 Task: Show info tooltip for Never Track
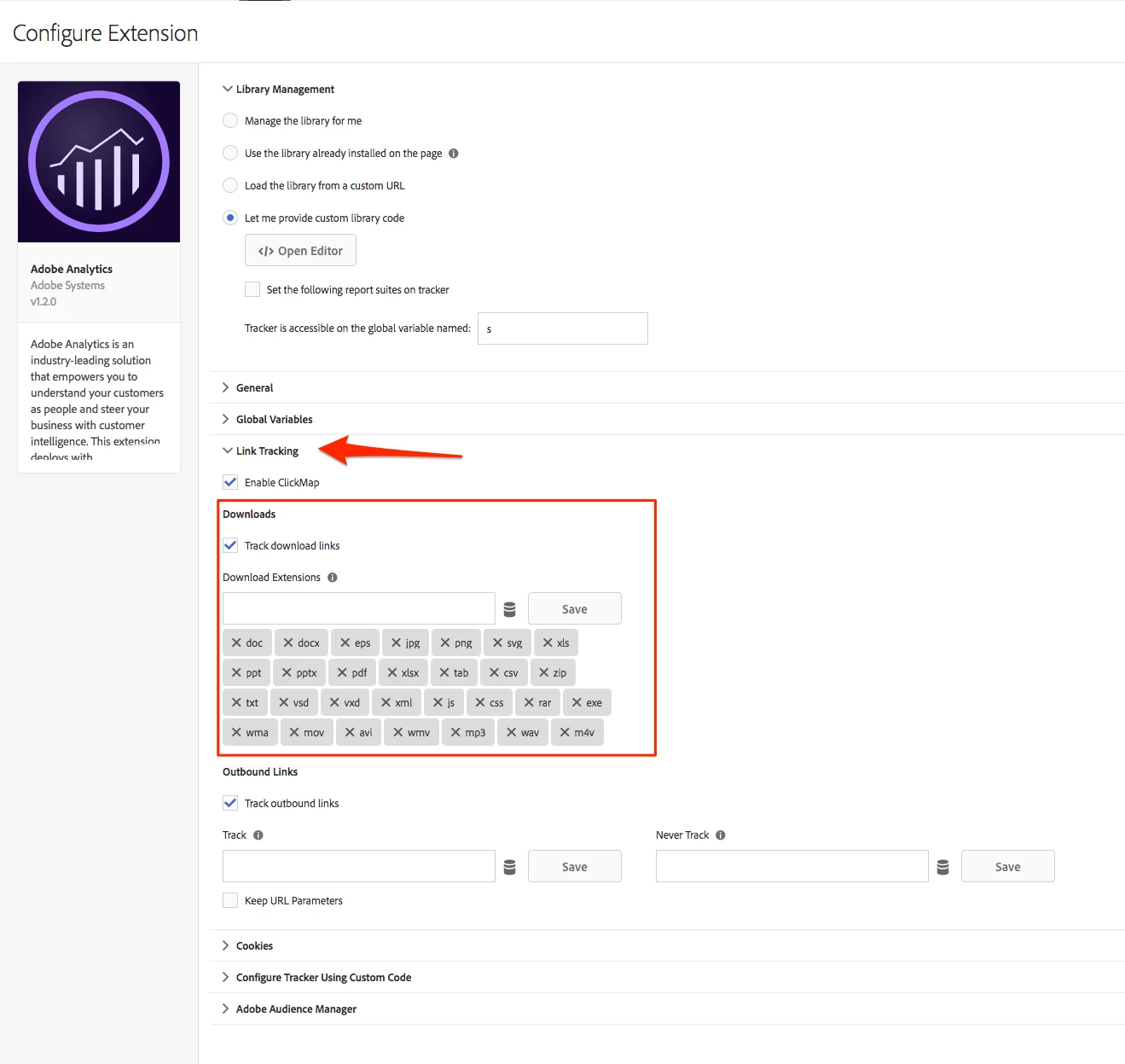(x=721, y=835)
